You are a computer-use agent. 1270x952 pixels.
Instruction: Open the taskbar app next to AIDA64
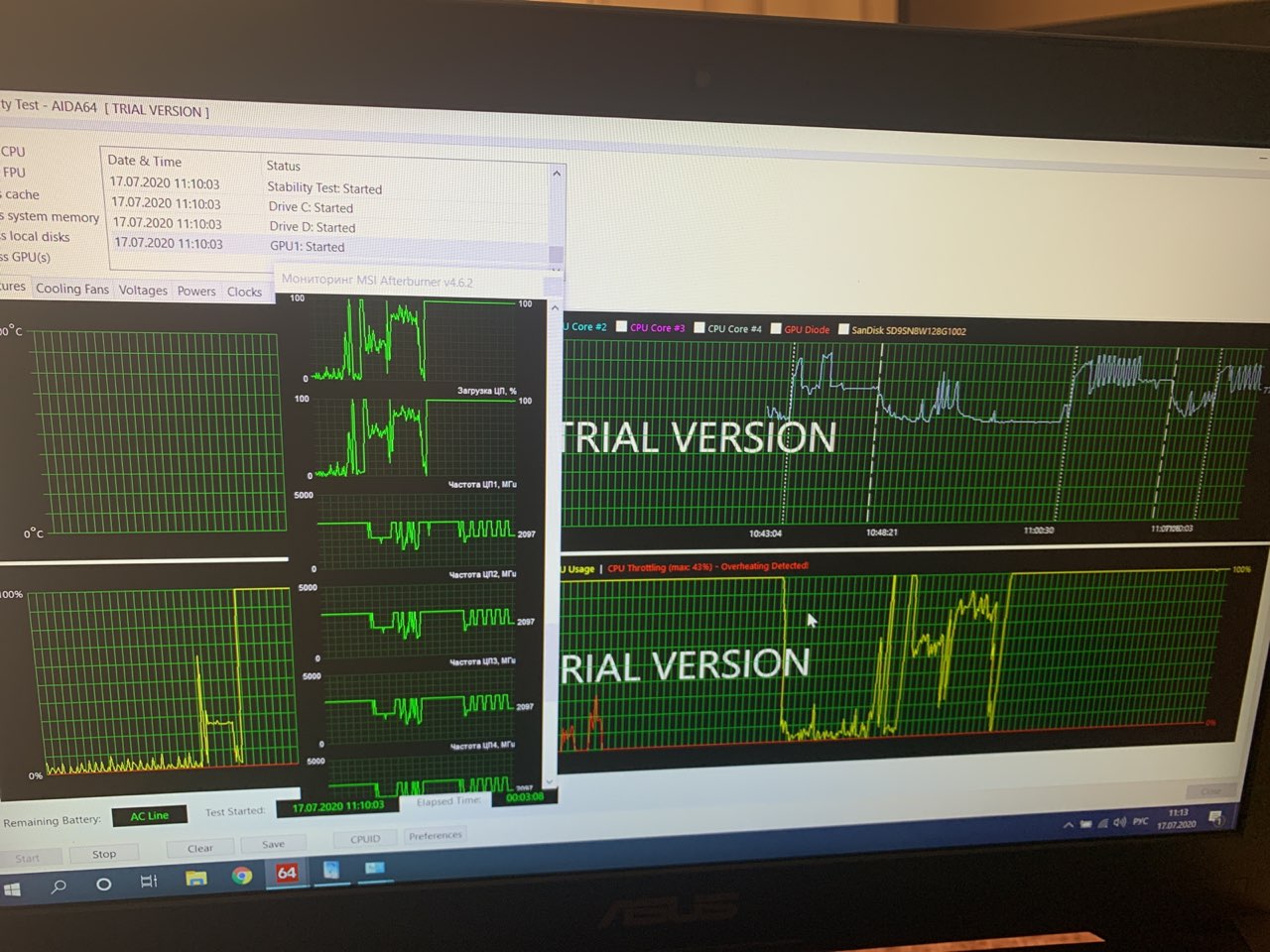(x=331, y=870)
